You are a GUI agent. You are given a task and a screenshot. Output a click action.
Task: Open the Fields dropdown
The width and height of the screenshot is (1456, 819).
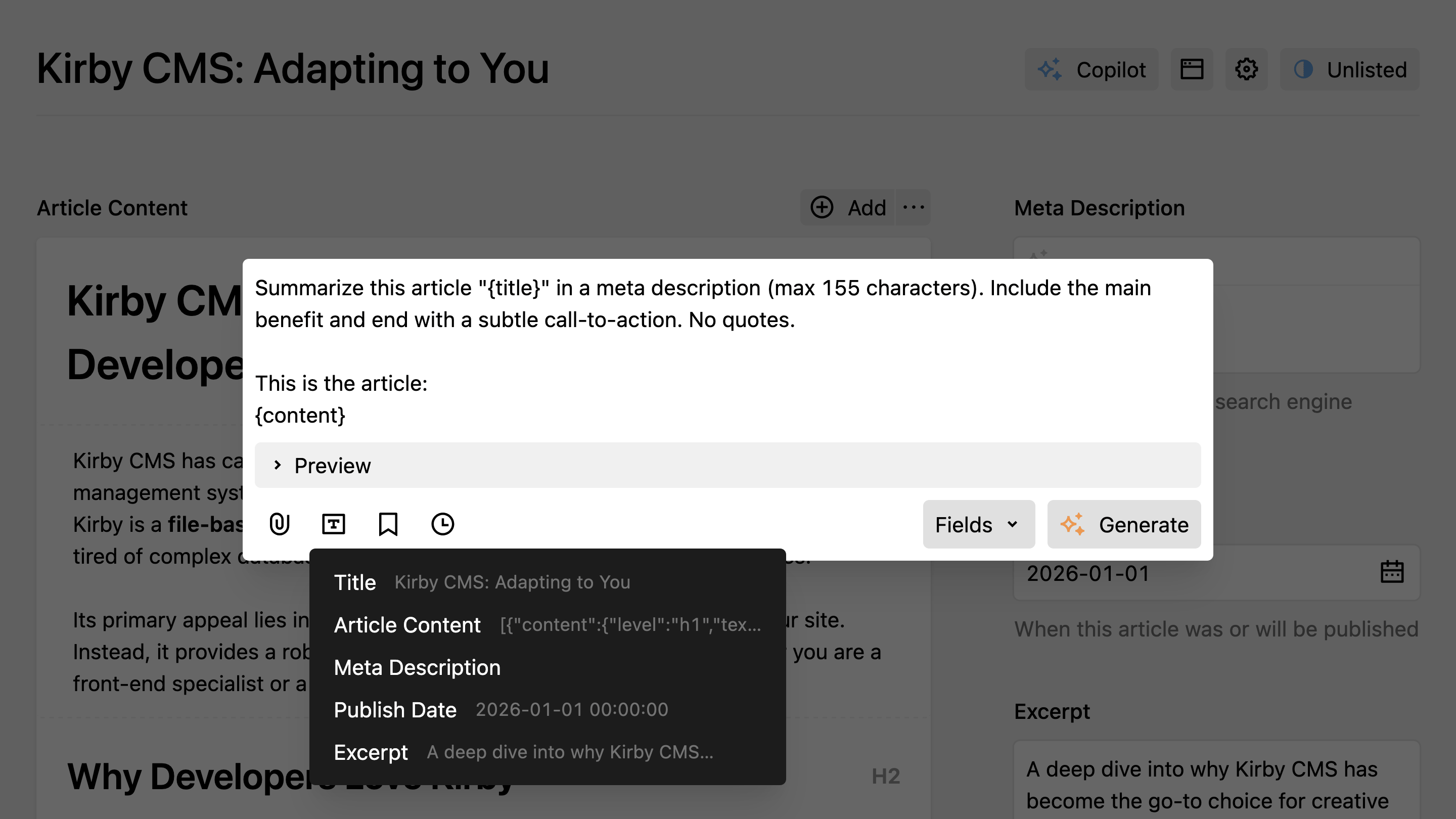978,524
